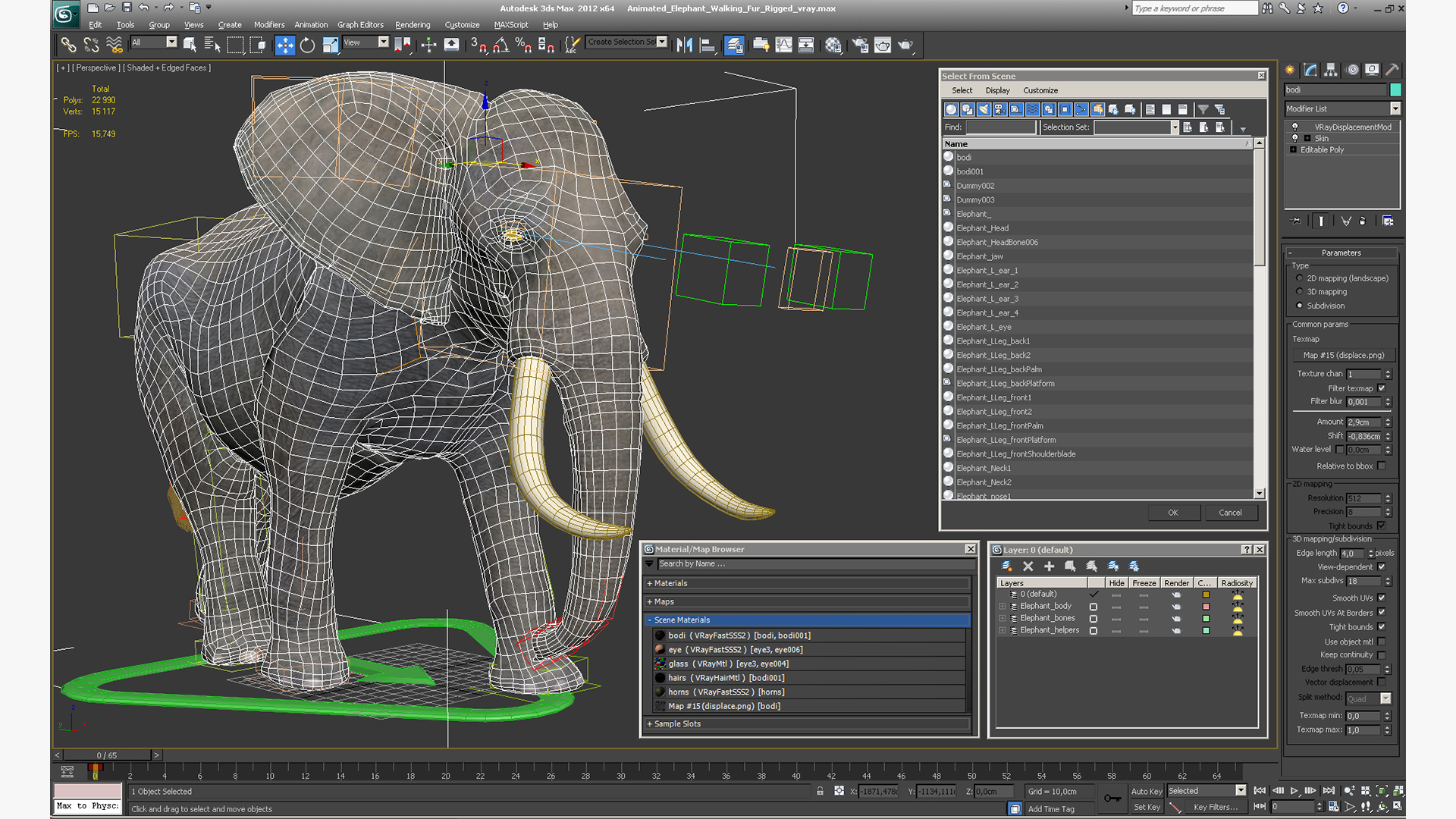
Task: Toggle Filter texmap checkbox
Action: pos(1381,388)
